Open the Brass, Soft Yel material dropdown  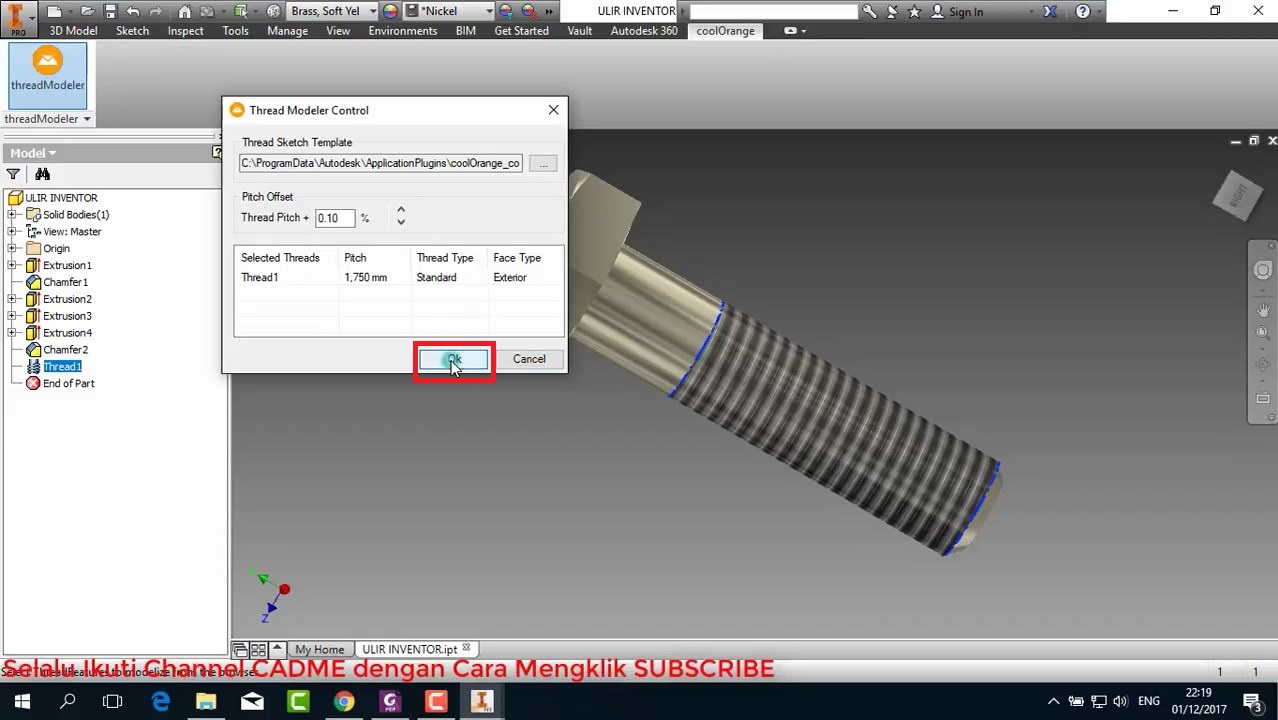(x=372, y=10)
